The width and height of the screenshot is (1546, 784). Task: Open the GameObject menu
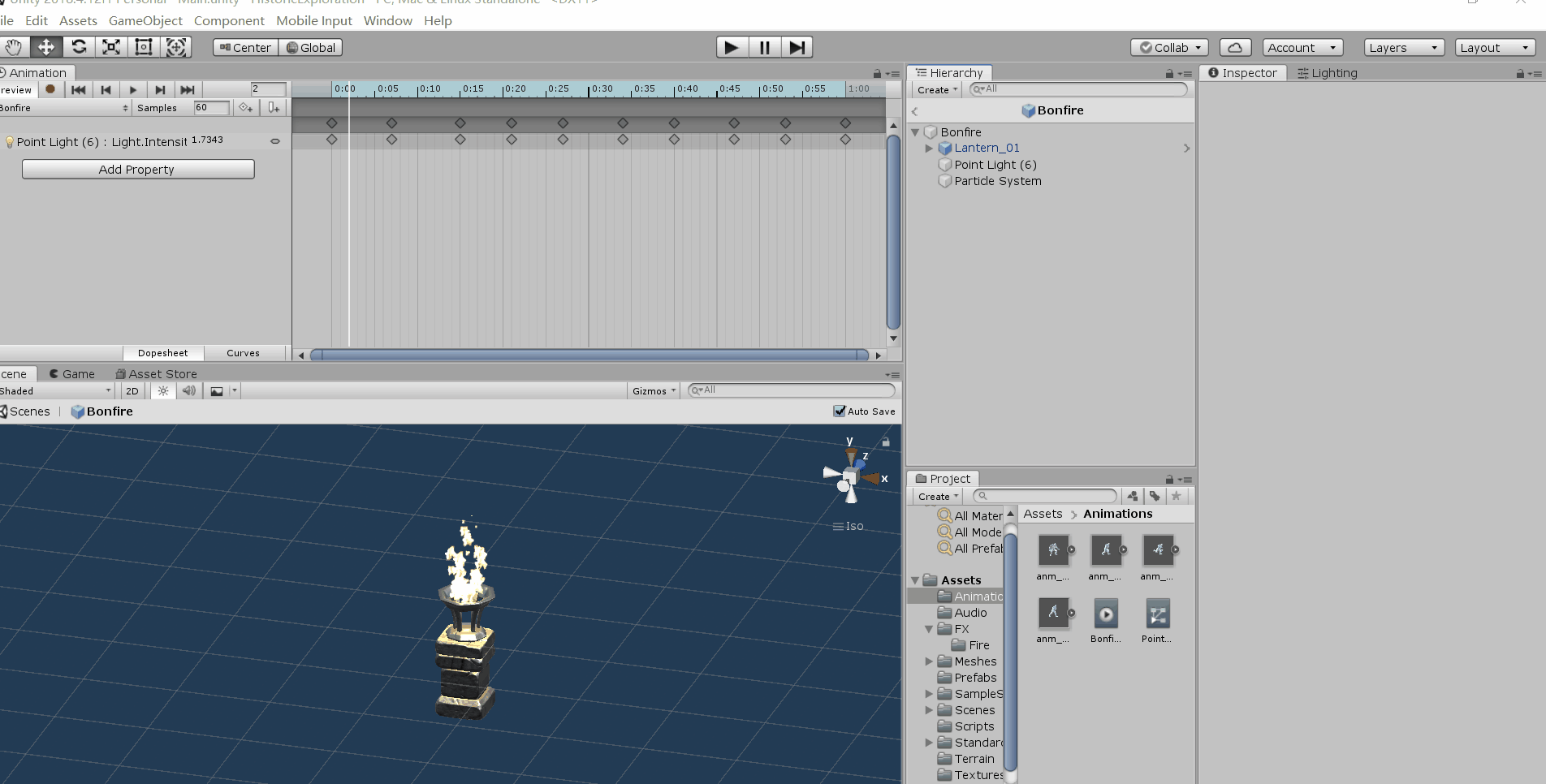click(x=145, y=20)
